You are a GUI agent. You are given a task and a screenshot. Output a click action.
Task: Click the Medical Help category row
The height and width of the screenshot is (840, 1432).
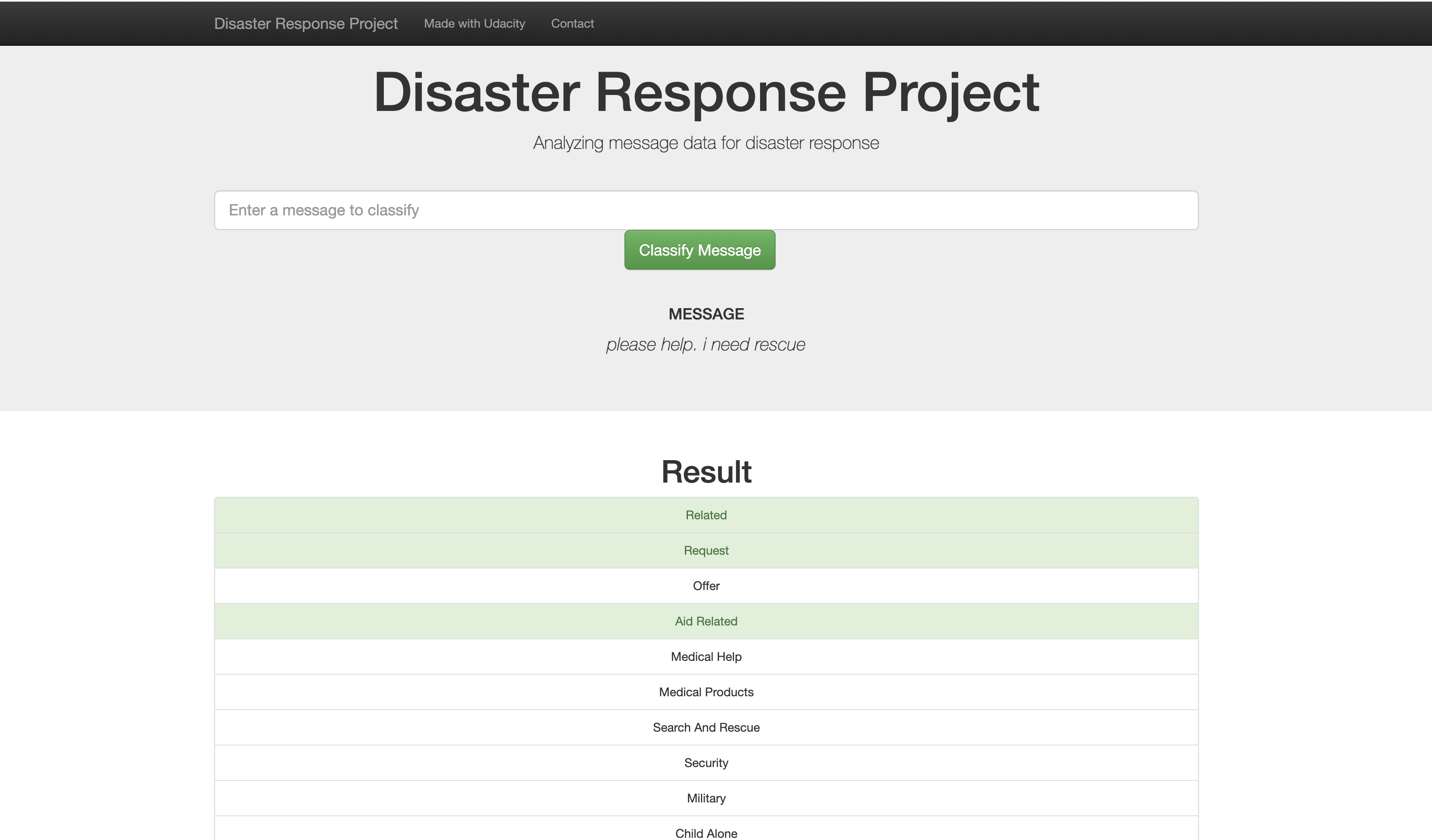click(706, 657)
